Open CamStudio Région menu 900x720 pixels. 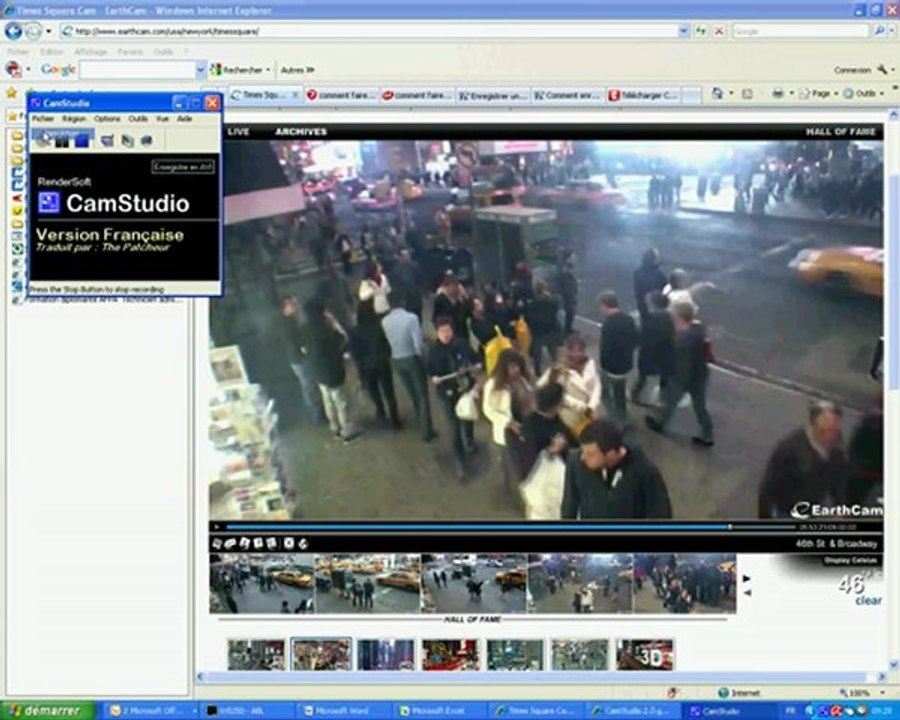(74, 118)
